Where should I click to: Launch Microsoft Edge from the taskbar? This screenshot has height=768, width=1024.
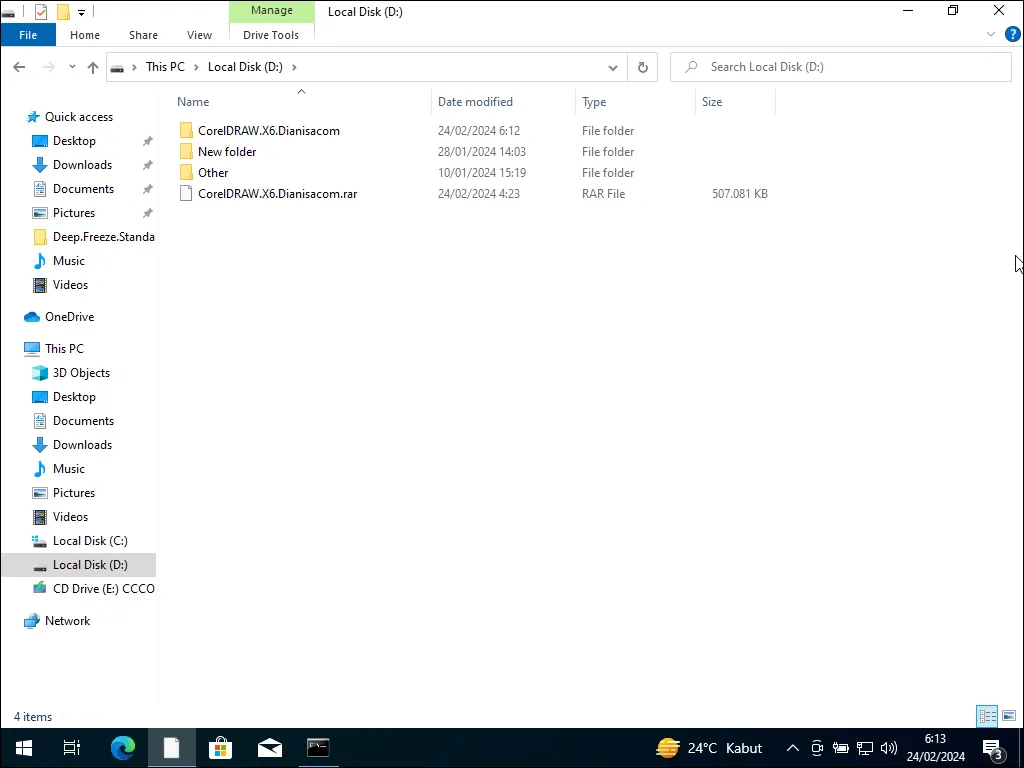122,747
